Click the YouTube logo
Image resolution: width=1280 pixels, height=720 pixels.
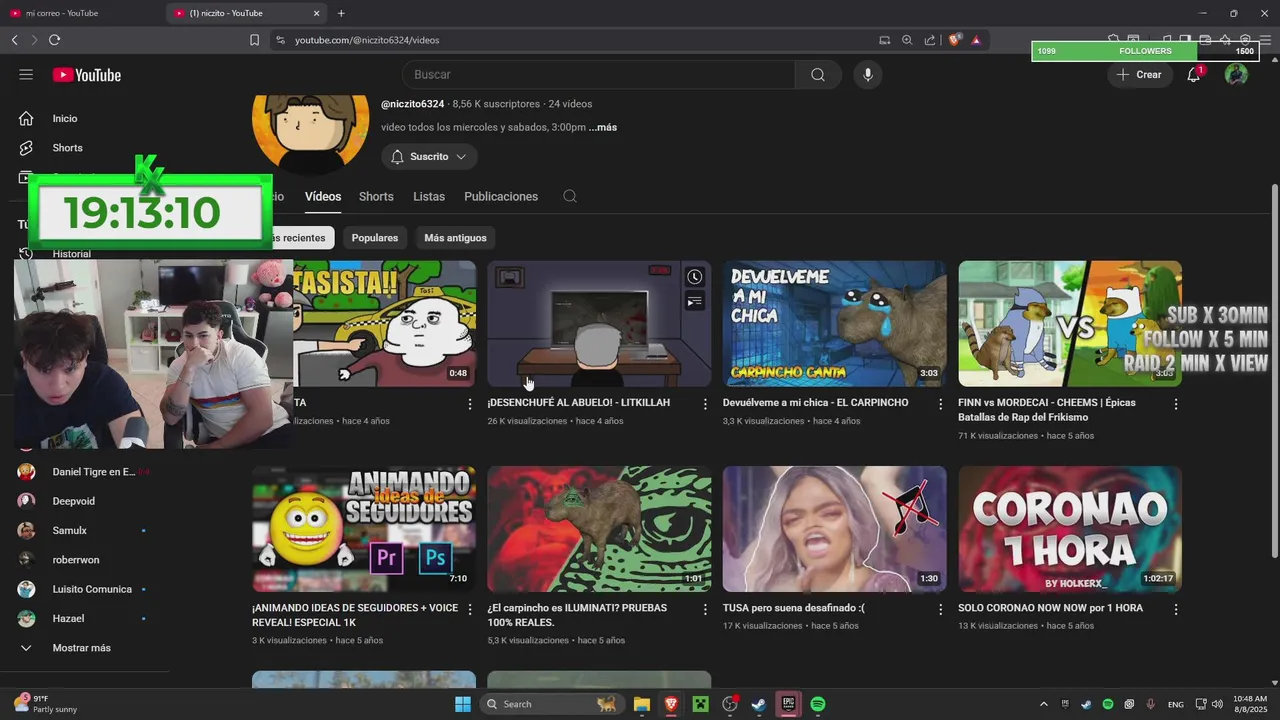click(x=87, y=75)
